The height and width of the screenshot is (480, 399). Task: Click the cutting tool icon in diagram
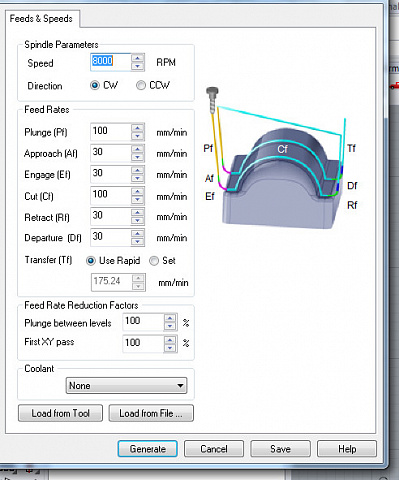click(x=212, y=100)
